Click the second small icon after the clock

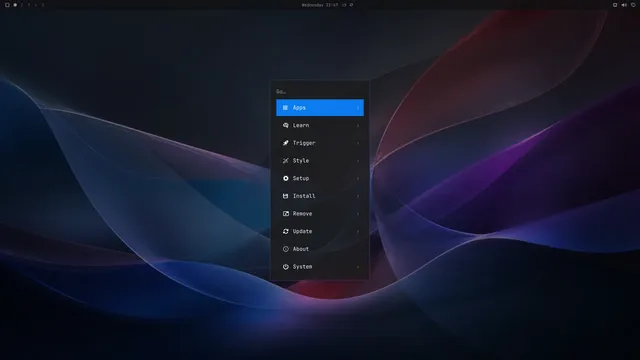[351, 5]
